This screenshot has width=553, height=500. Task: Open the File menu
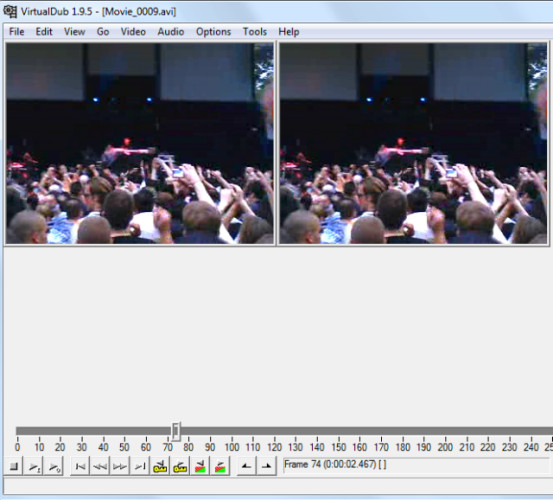pos(17,32)
